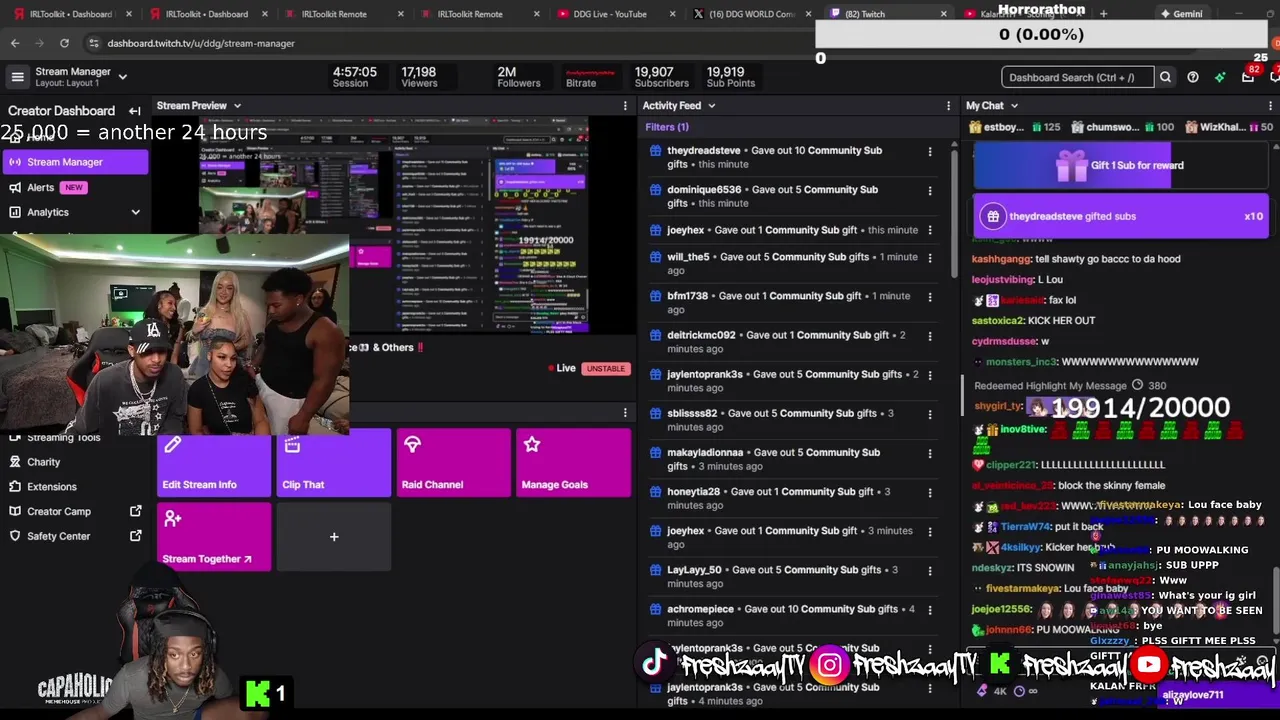Click the 19,919 Sub Points stat

pyautogui.click(x=731, y=77)
